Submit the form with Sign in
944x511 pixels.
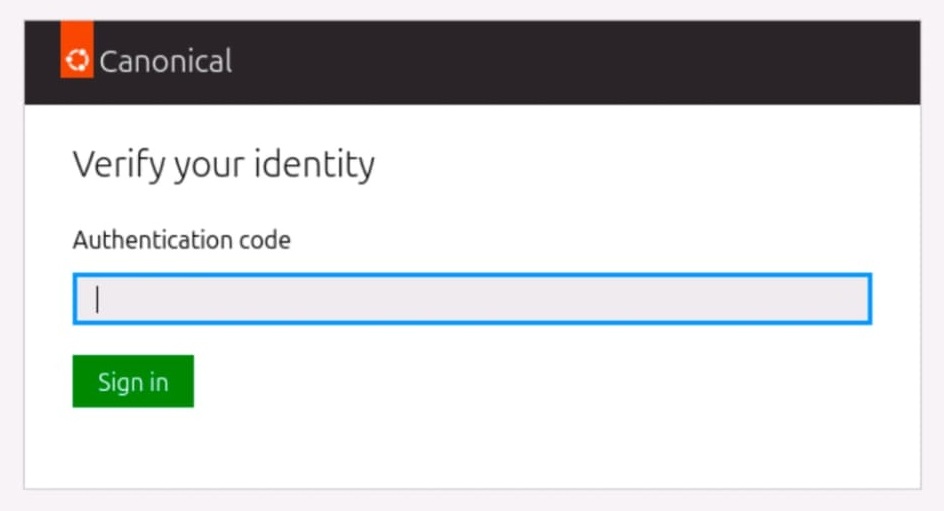[133, 381]
